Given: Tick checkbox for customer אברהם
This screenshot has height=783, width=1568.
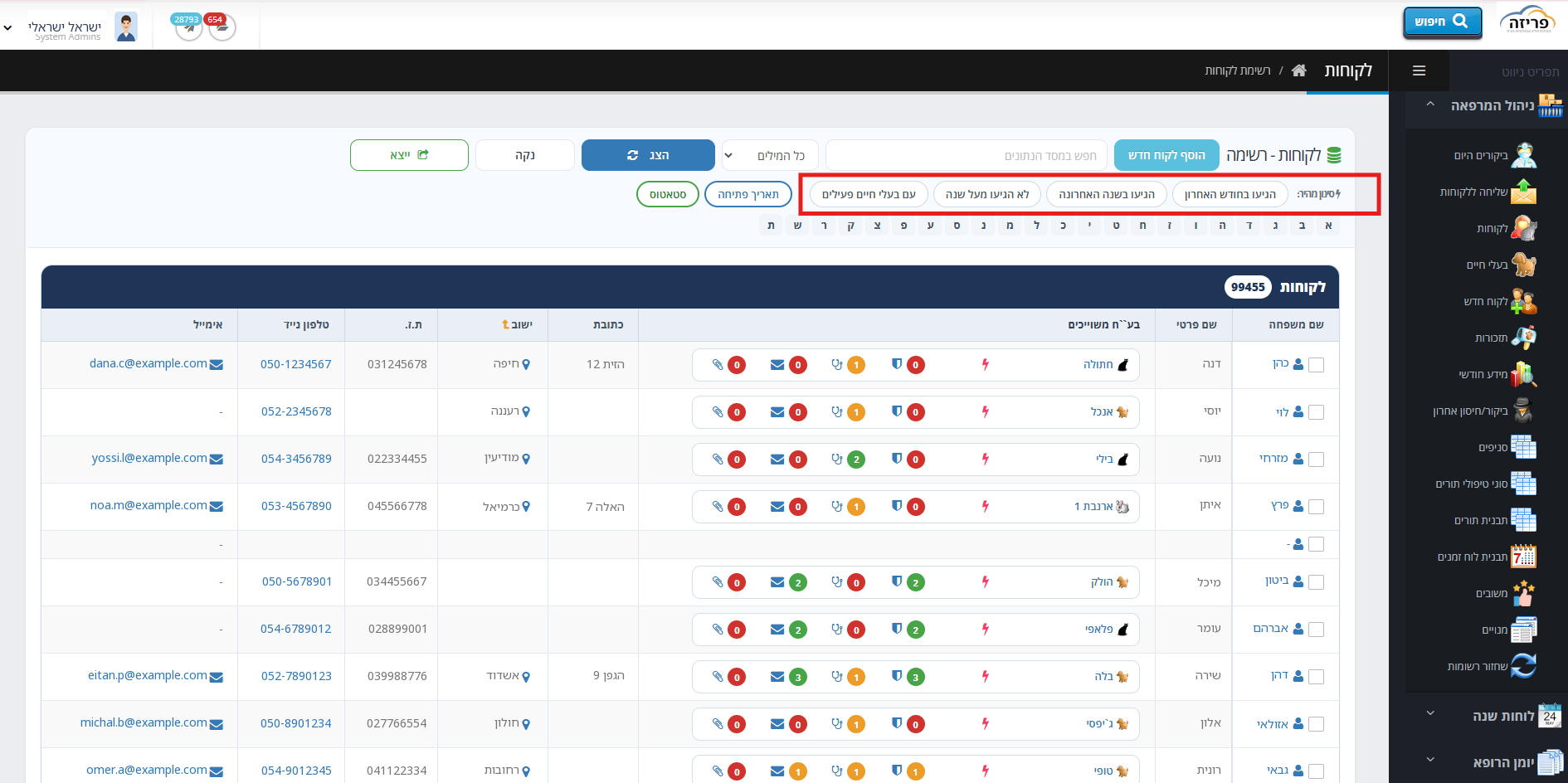Looking at the screenshot, I should 1316,629.
